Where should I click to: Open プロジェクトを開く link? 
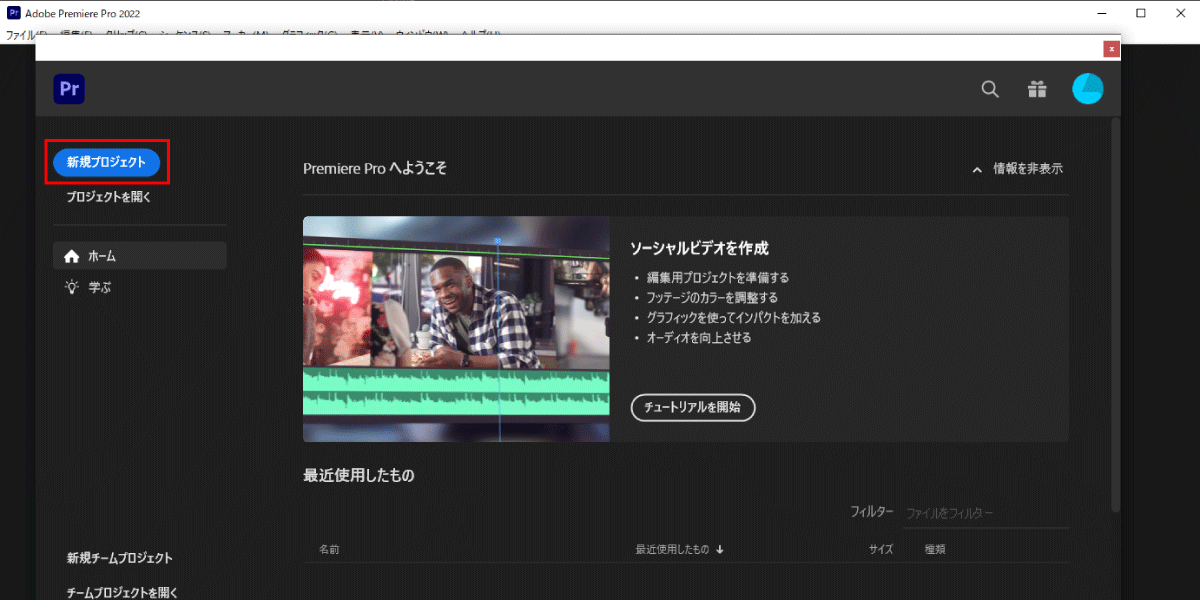tap(109, 198)
